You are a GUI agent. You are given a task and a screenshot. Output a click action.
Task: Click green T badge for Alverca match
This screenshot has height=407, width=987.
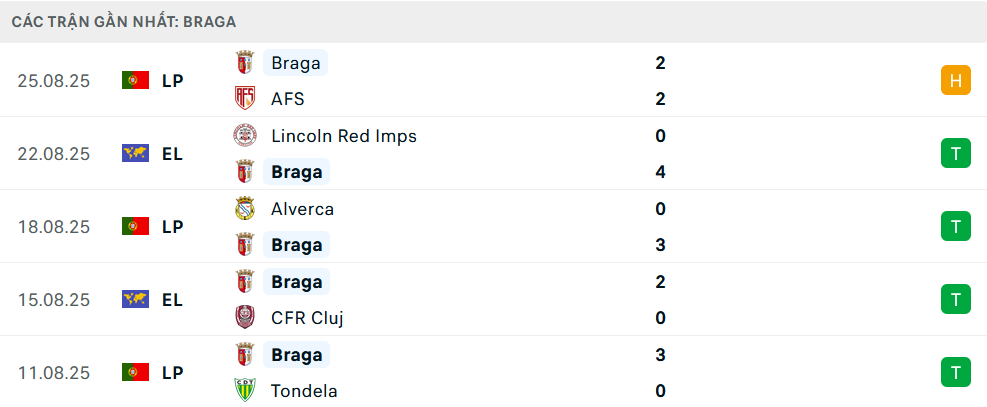955,227
